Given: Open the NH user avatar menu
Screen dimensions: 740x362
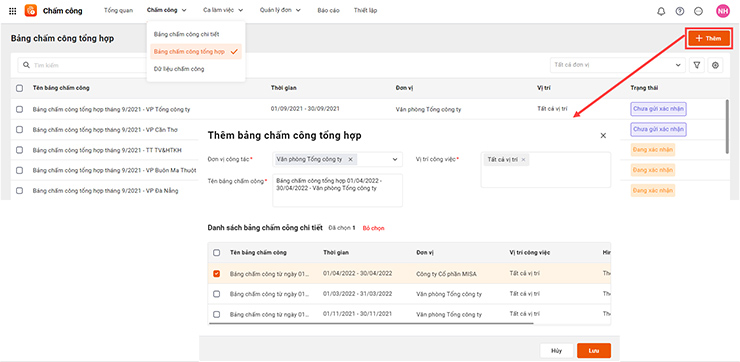Looking at the screenshot, I should (723, 11).
